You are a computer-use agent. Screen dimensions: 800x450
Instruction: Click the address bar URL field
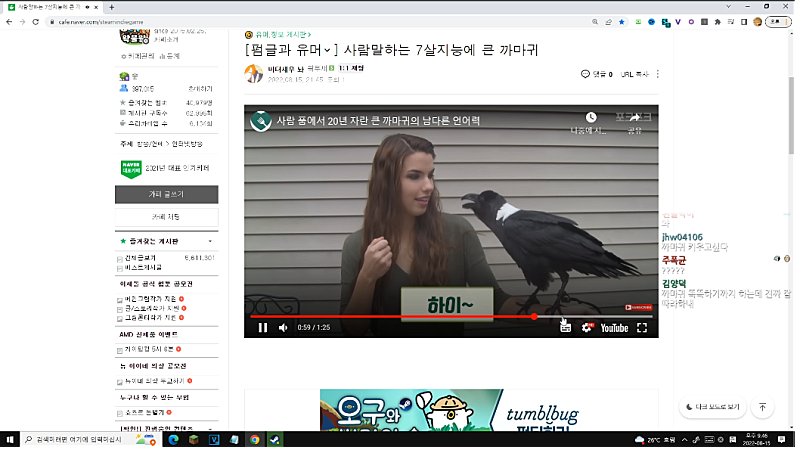click(316, 22)
